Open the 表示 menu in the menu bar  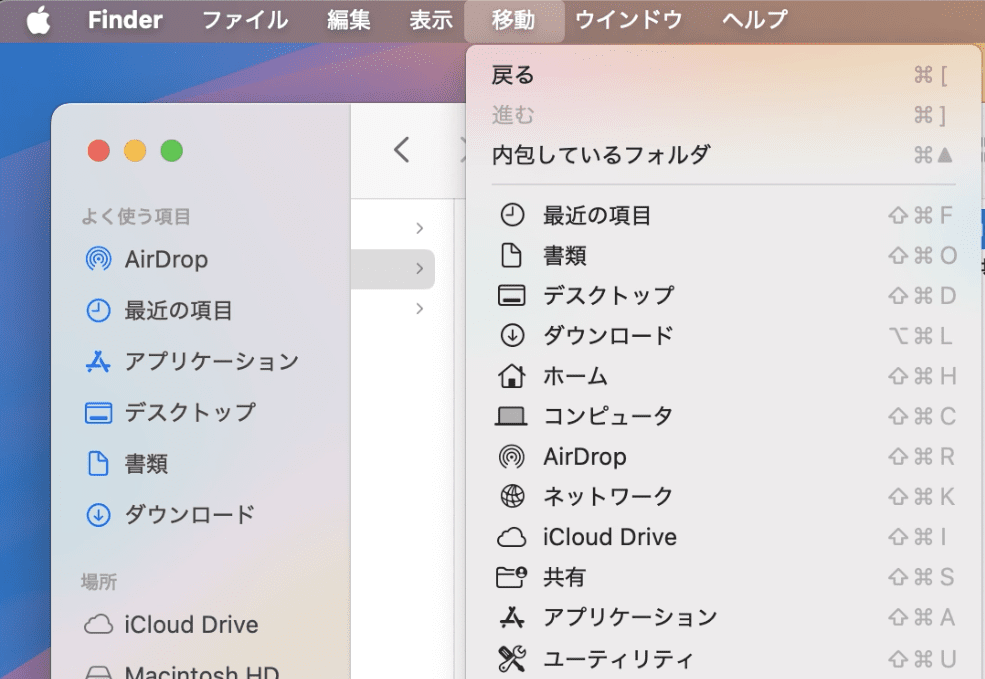coord(431,20)
